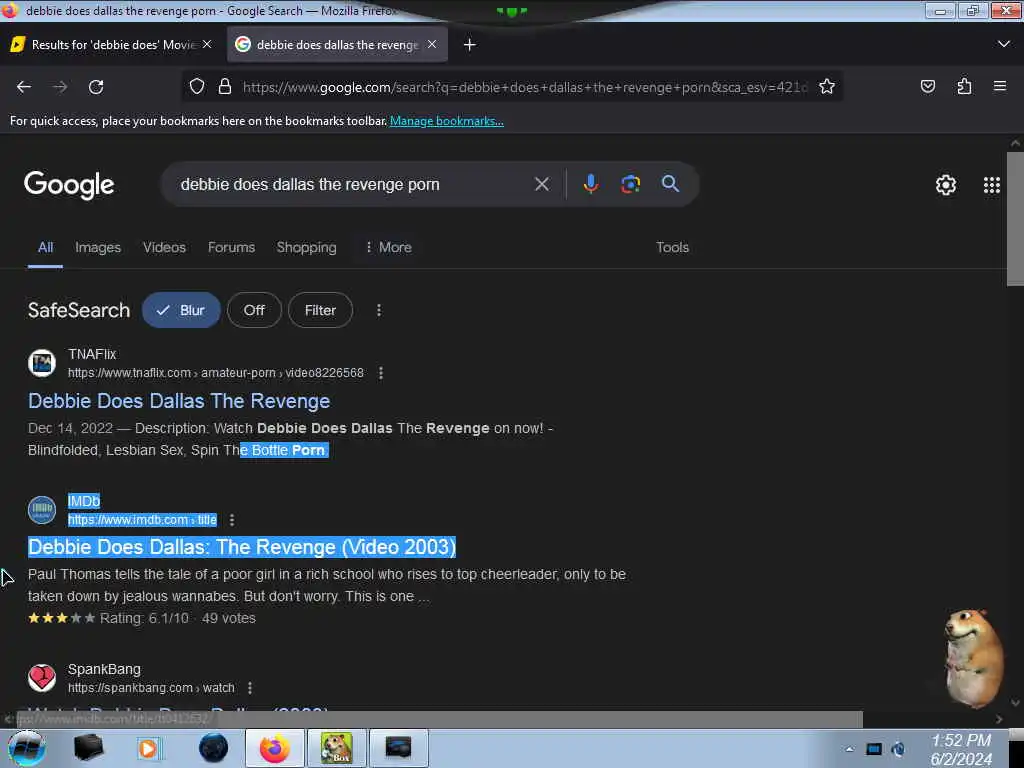1024x768 pixels.
Task: Switch to the Shopping results tab
Action: [x=306, y=248]
